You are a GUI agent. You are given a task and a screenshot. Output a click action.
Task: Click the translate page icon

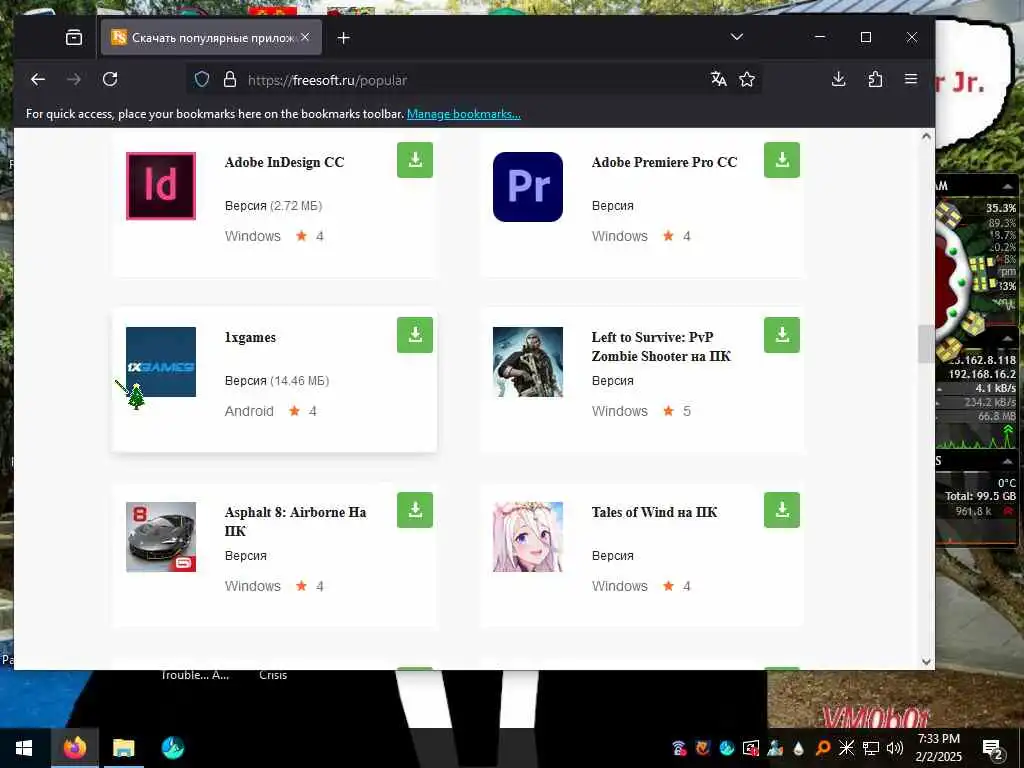[718, 80]
